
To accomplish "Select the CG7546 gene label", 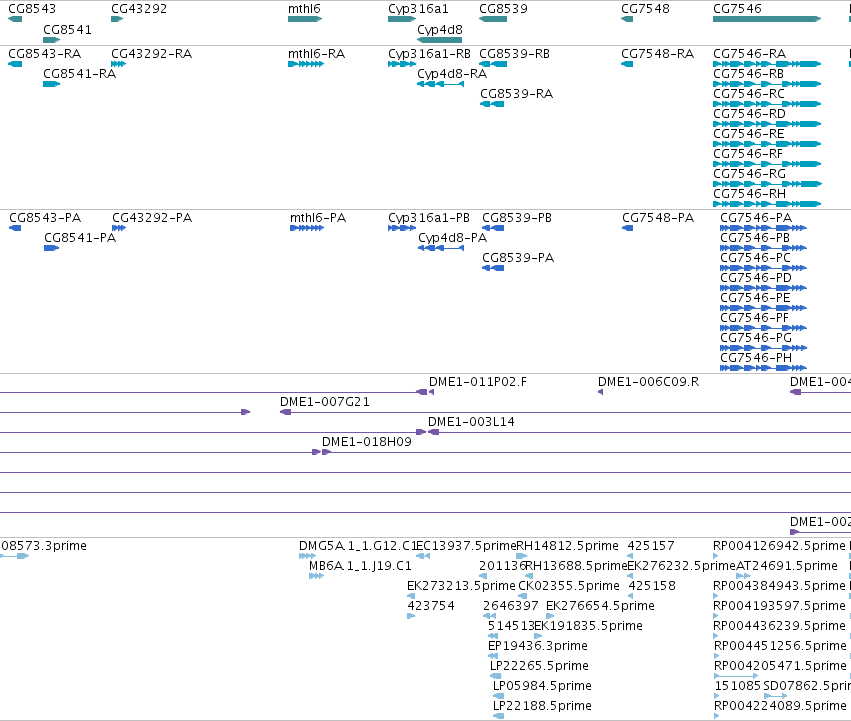I will 737,9.
